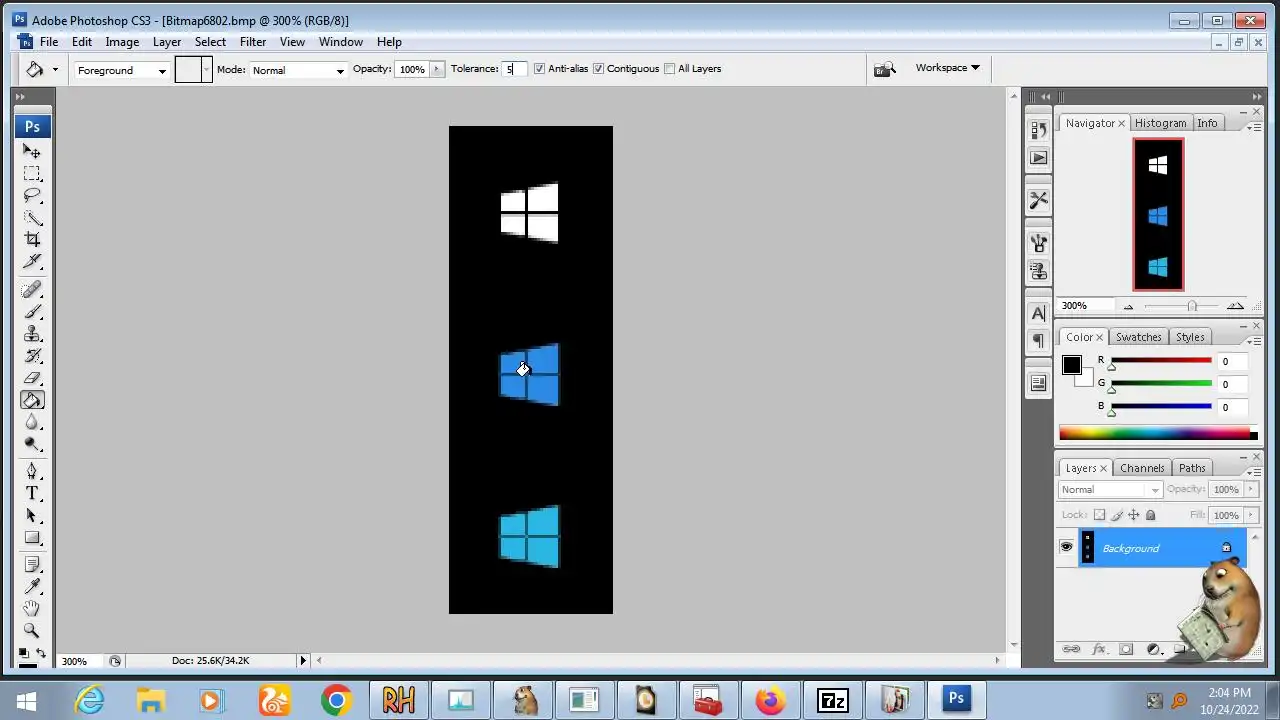Image resolution: width=1280 pixels, height=720 pixels.
Task: Select the Zoom tool
Action: 32,630
